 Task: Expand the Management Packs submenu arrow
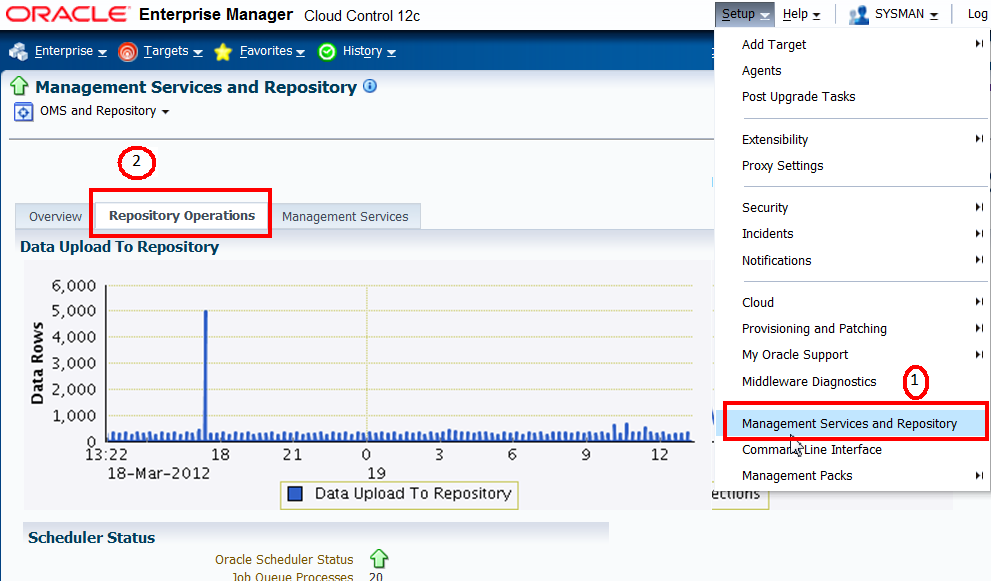[x=979, y=475]
